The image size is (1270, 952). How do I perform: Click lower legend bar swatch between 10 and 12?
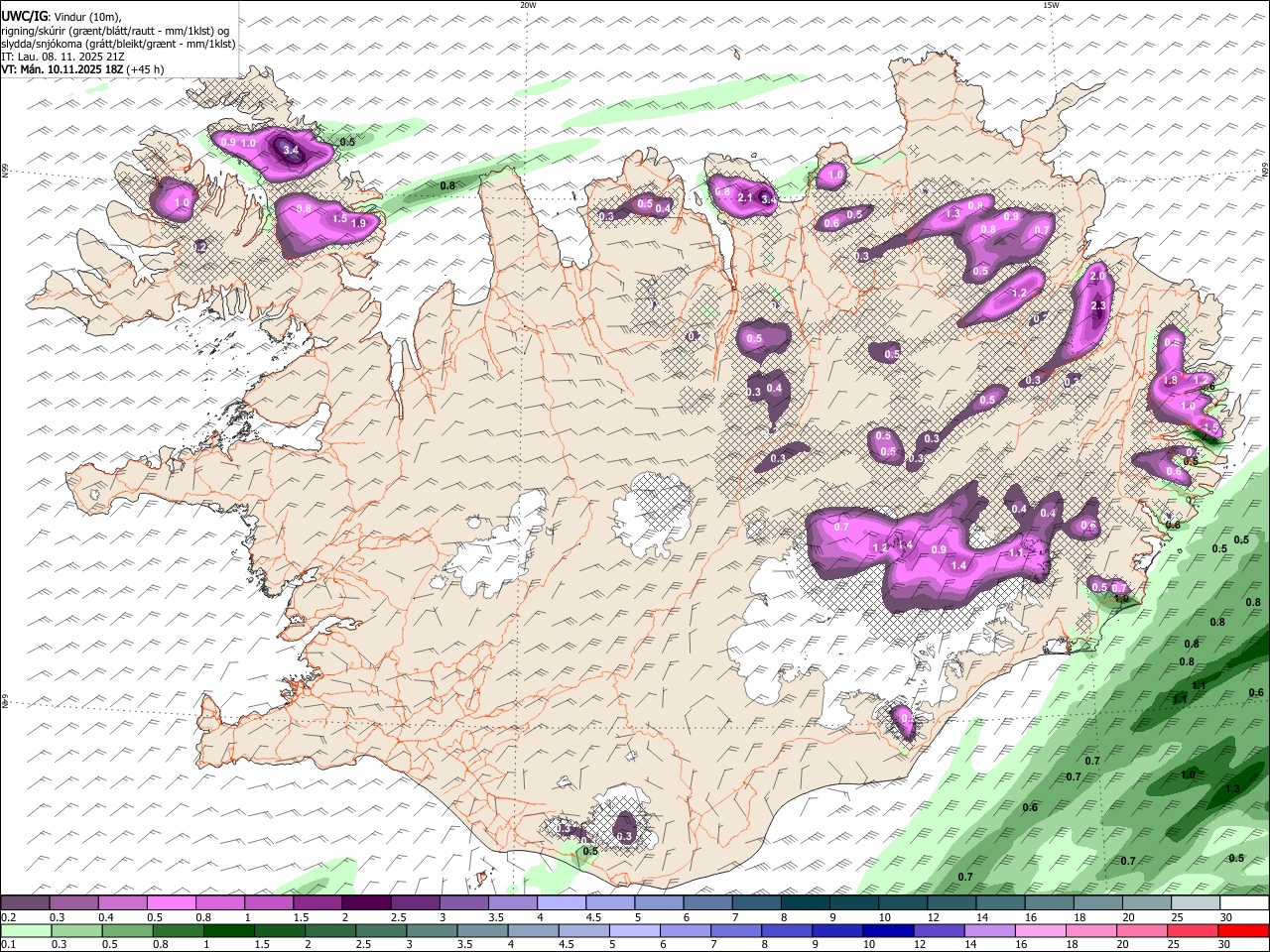tap(889, 930)
